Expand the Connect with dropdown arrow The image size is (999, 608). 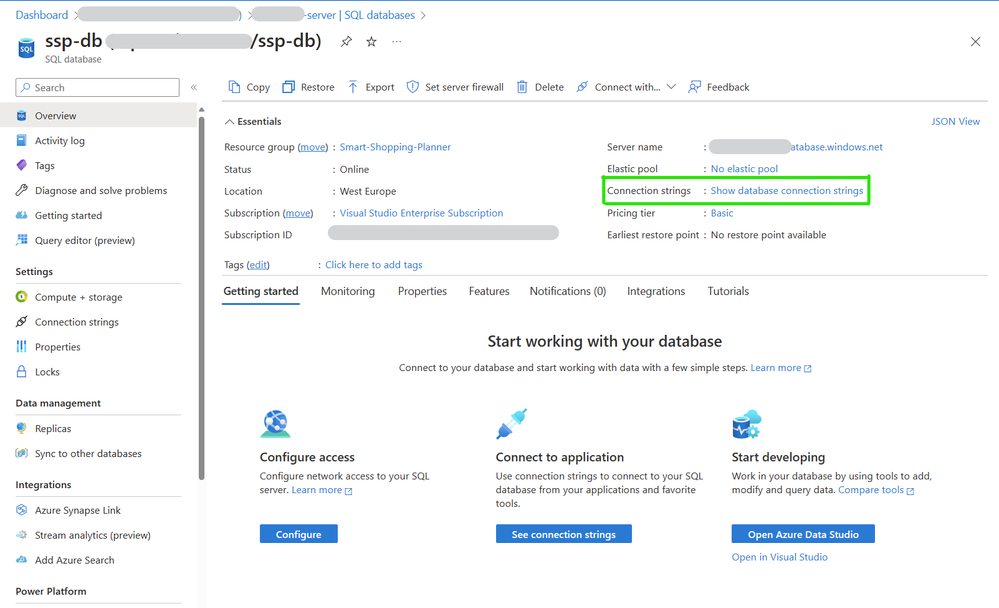click(x=671, y=87)
